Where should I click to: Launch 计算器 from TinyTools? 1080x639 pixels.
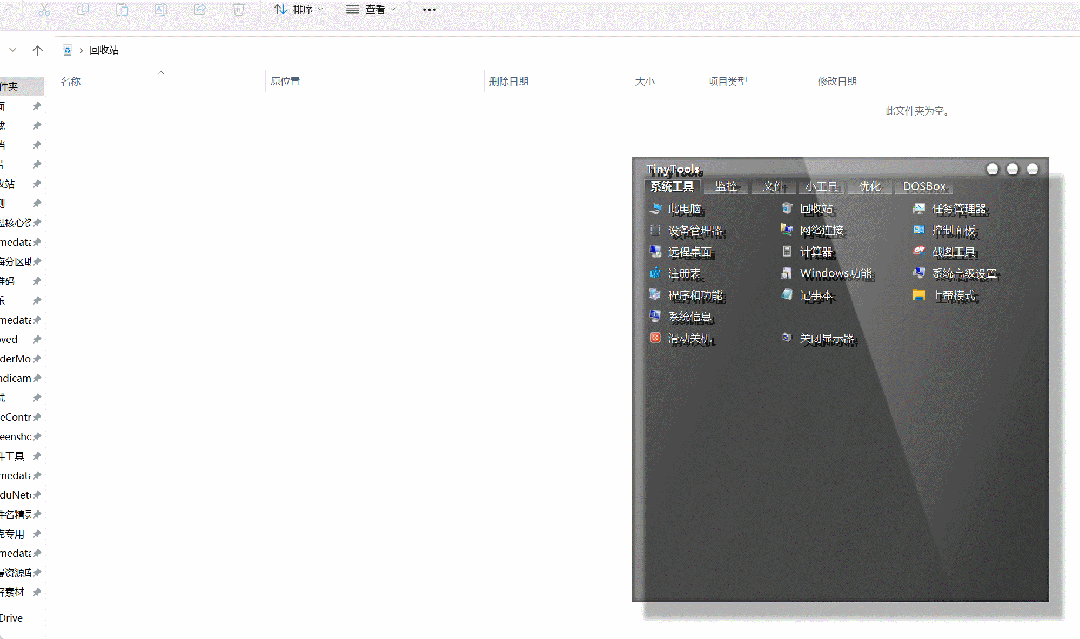807,252
